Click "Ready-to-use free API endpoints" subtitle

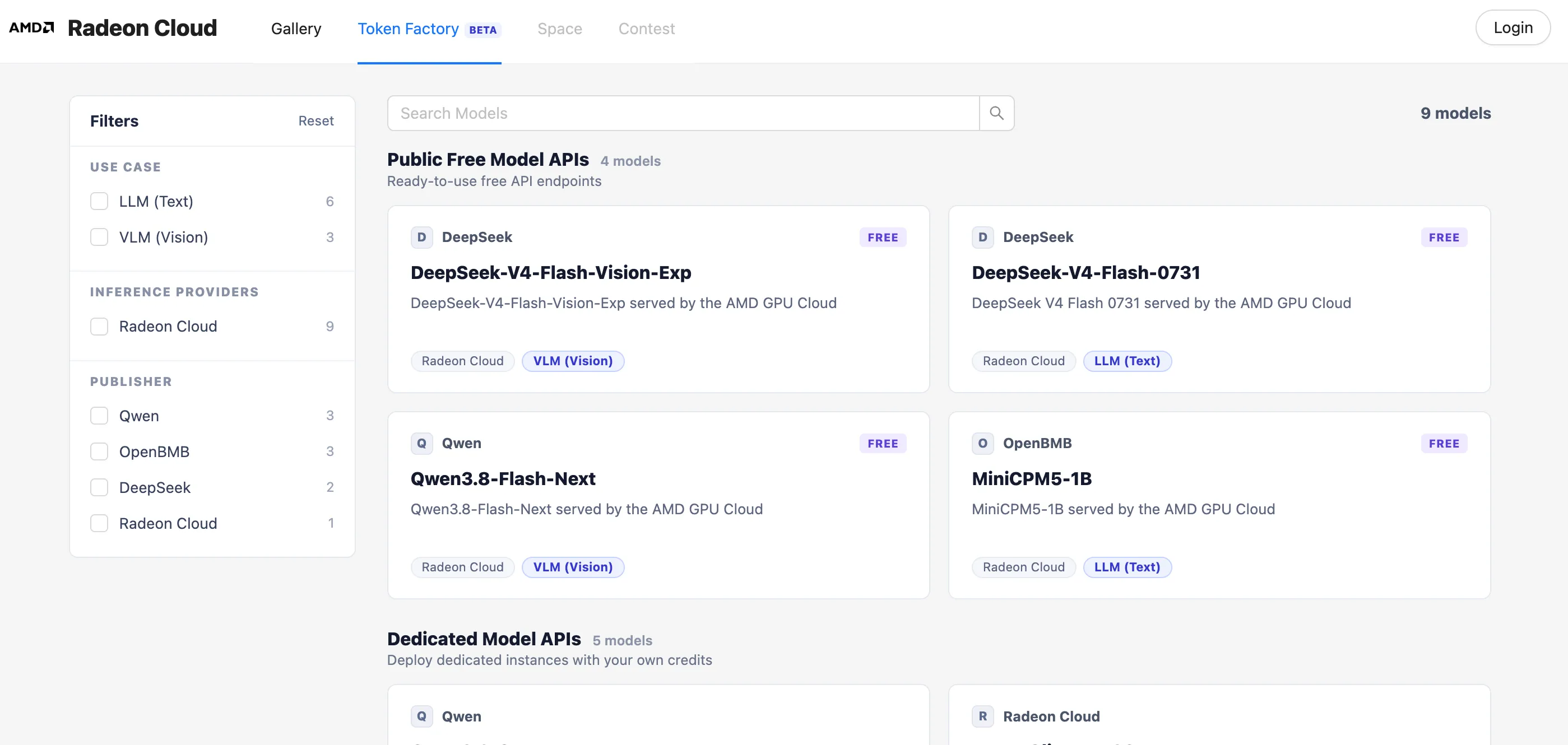click(x=494, y=181)
